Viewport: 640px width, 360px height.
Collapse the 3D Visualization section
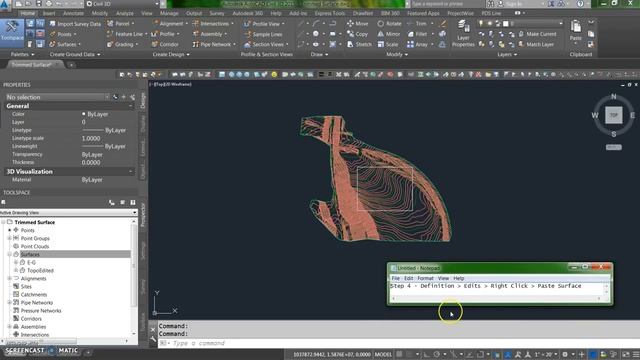click(x=131, y=171)
